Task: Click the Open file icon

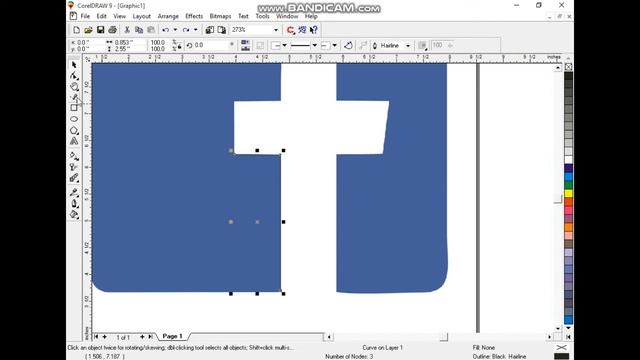Action: click(88, 30)
